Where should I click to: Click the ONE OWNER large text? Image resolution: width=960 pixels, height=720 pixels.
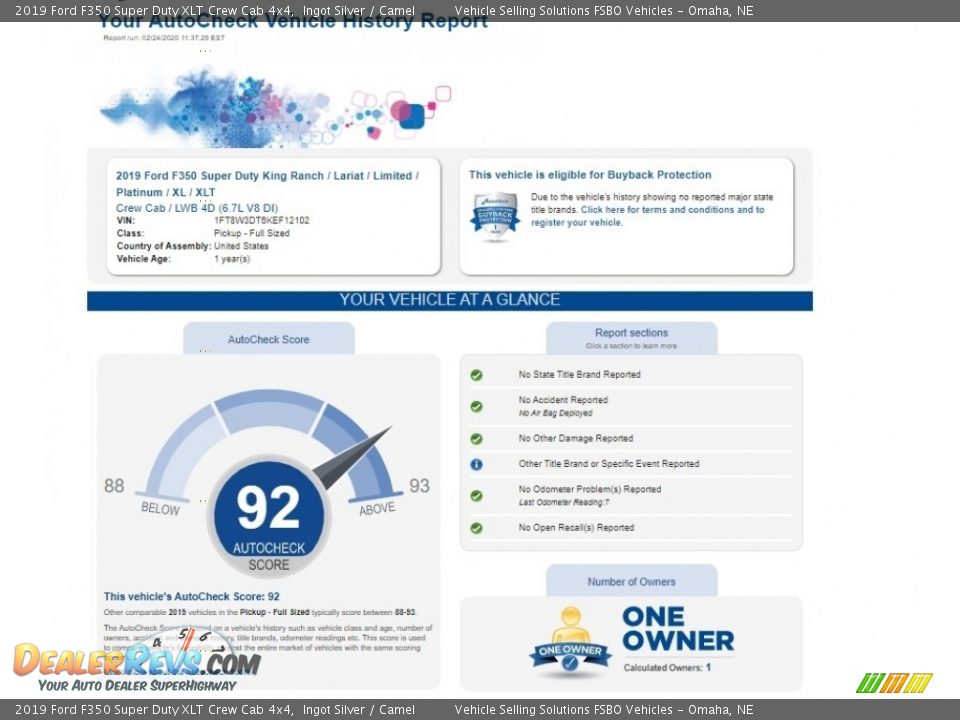(678, 629)
